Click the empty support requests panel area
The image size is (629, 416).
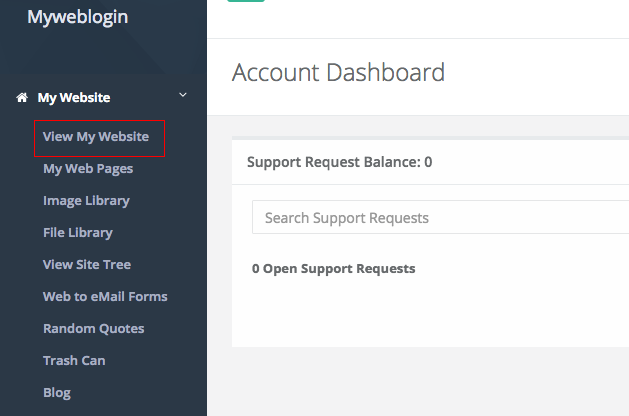pos(430,315)
